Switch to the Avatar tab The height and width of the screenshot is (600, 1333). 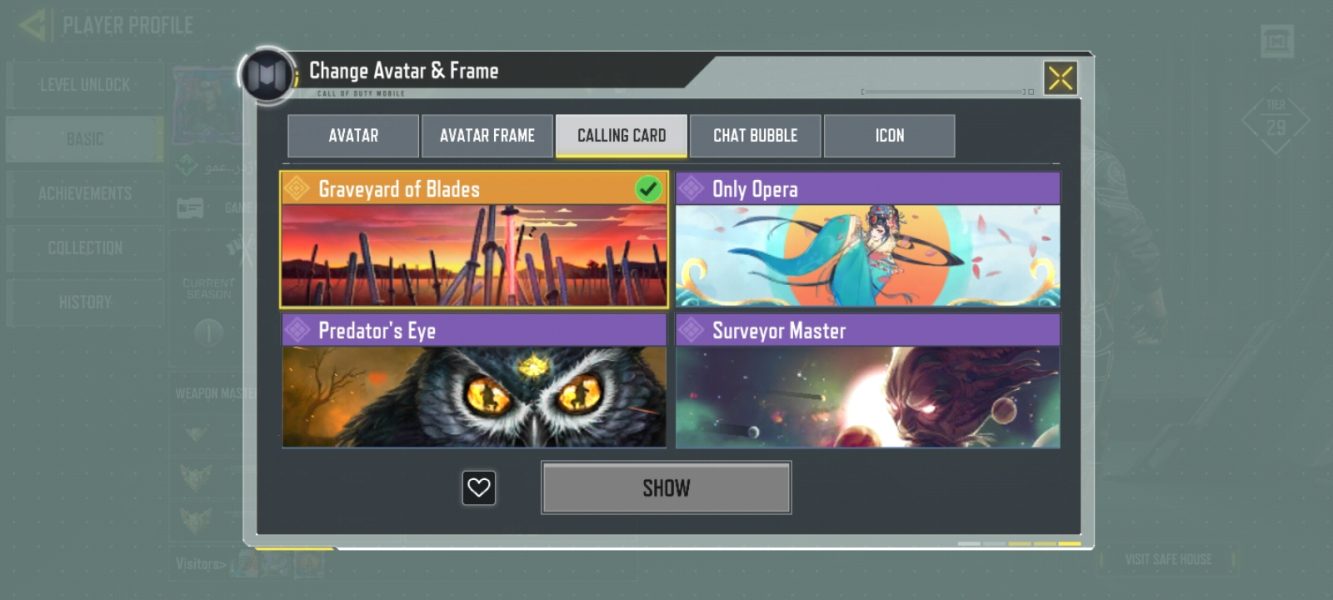(x=353, y=136)
